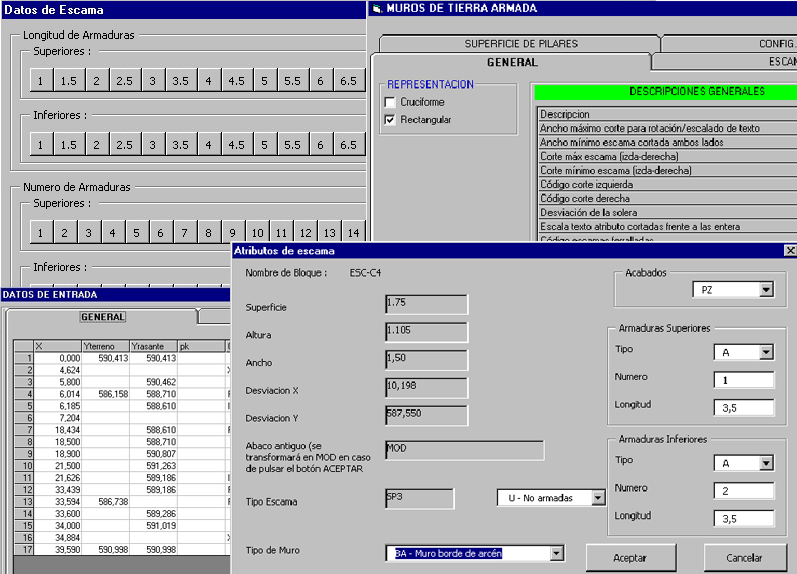
Task: Select 'Corte máx escama (izda-derecha)' row
Action: point(667,157)
